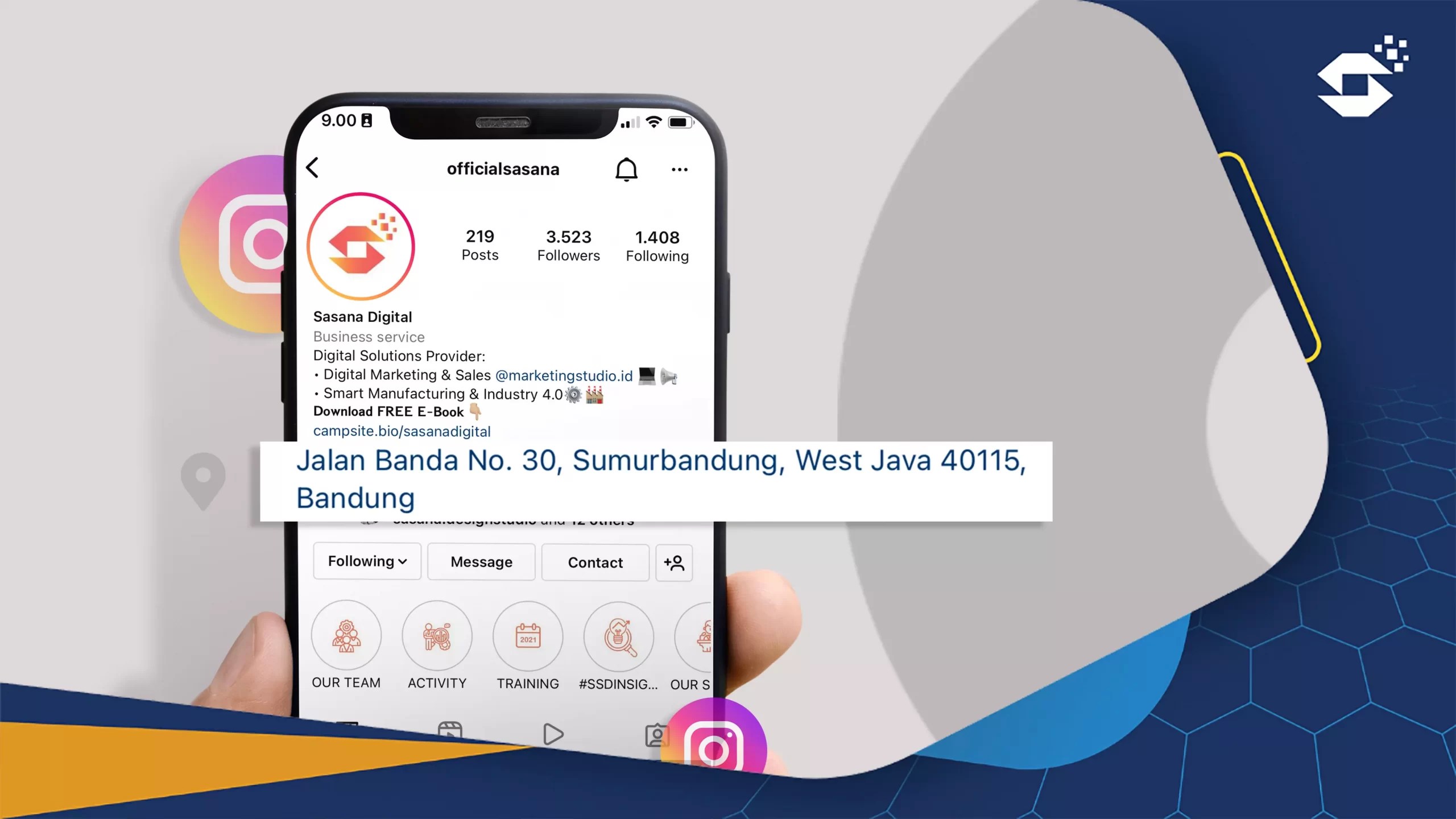Tap the Message button
Viewport: 1456px width, 819px height.
click(x=481, y=561)
